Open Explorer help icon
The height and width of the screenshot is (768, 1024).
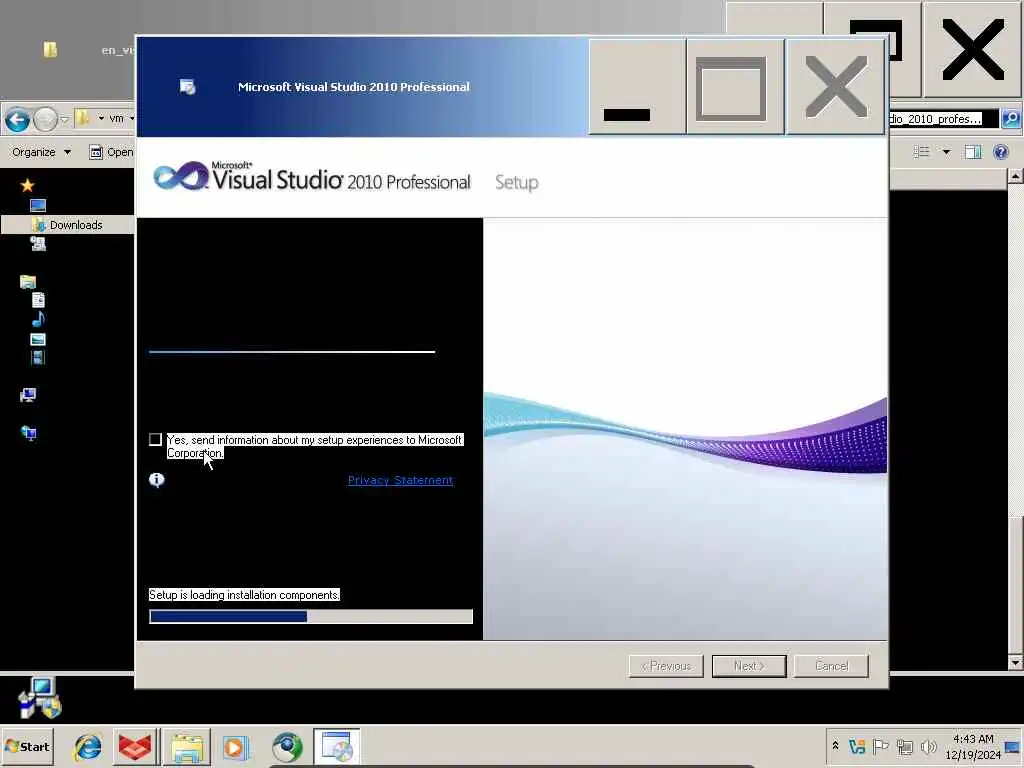pos(1000,152)
